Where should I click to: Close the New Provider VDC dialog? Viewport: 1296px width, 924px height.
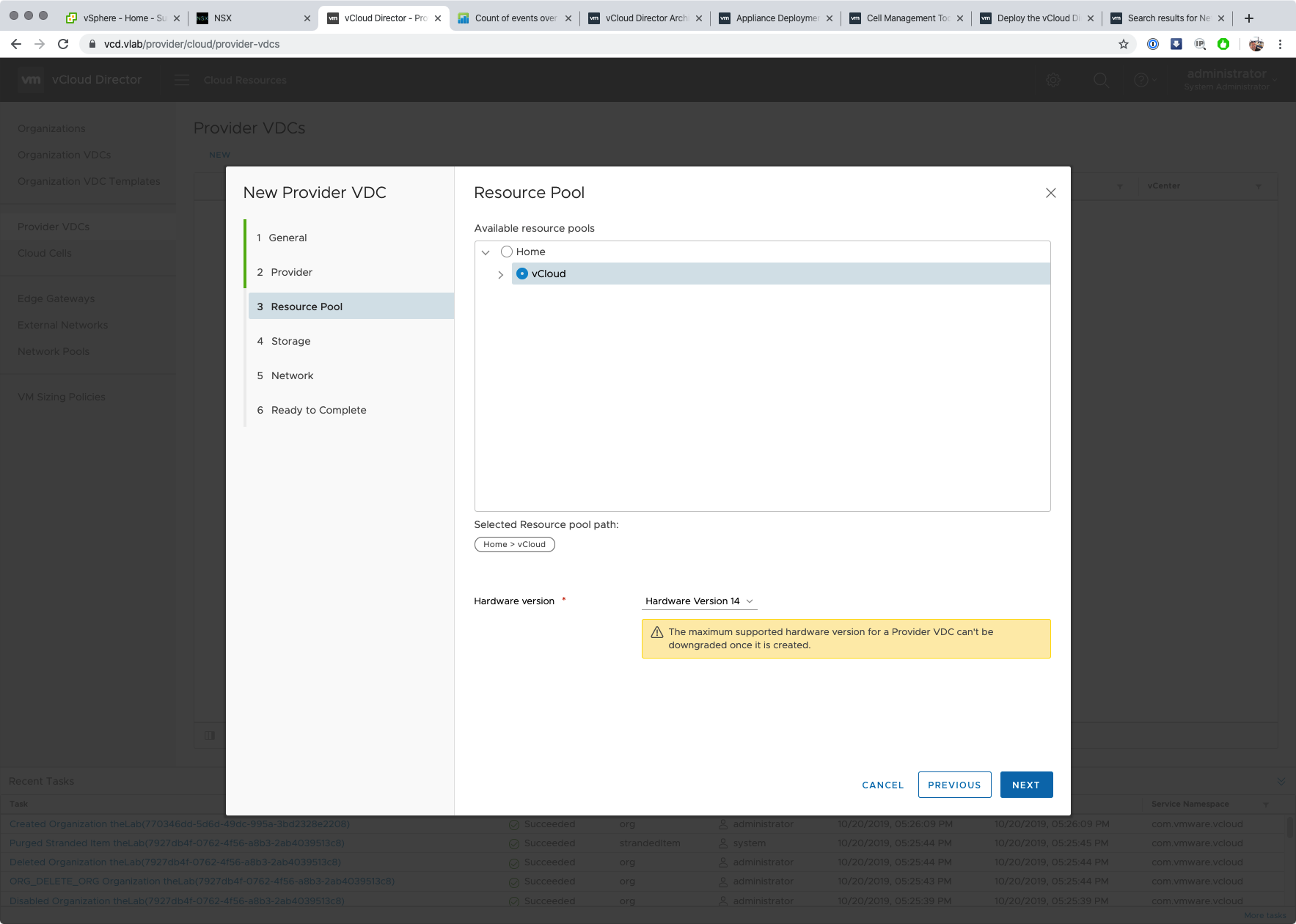tap(1050, 193)
